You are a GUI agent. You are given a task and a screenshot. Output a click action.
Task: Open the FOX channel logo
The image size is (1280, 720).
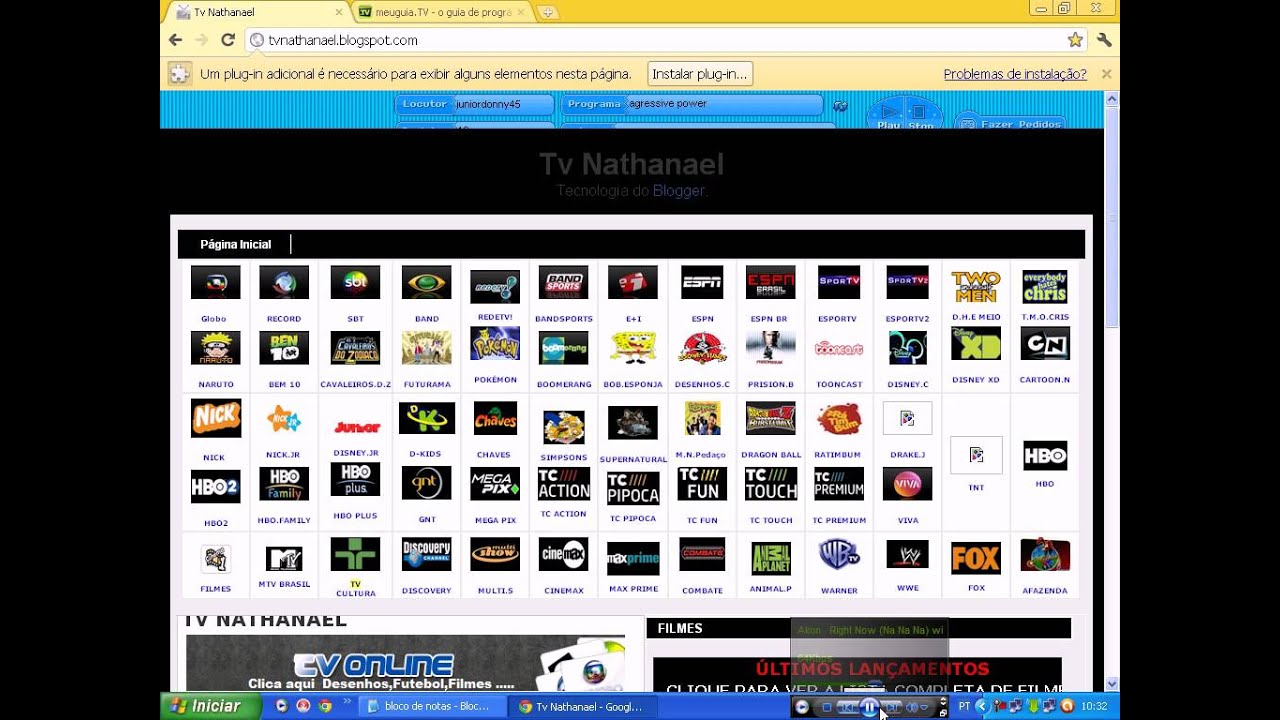(x=976, y=558)
